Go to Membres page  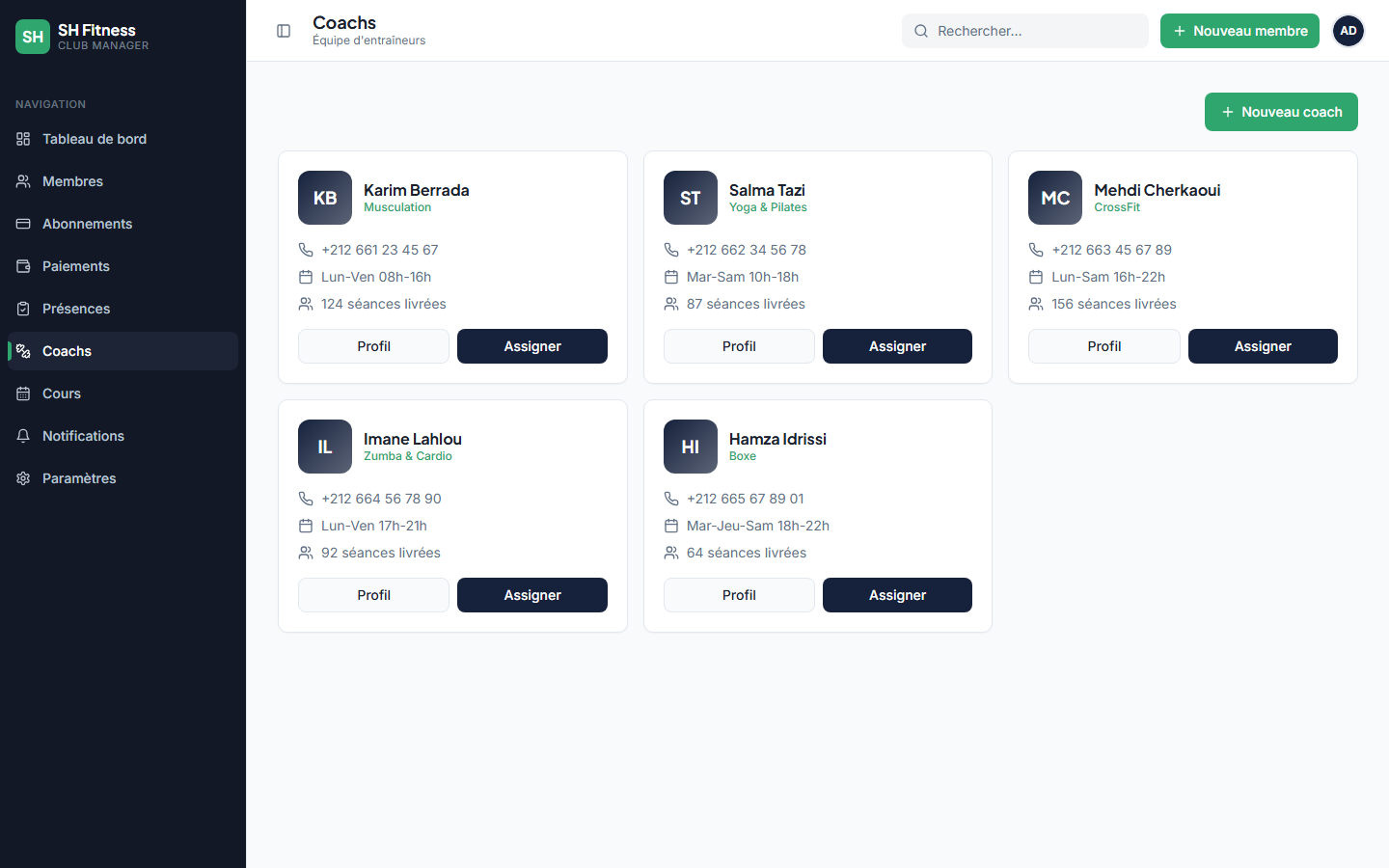pyautogui.click(x=123, y=181)
